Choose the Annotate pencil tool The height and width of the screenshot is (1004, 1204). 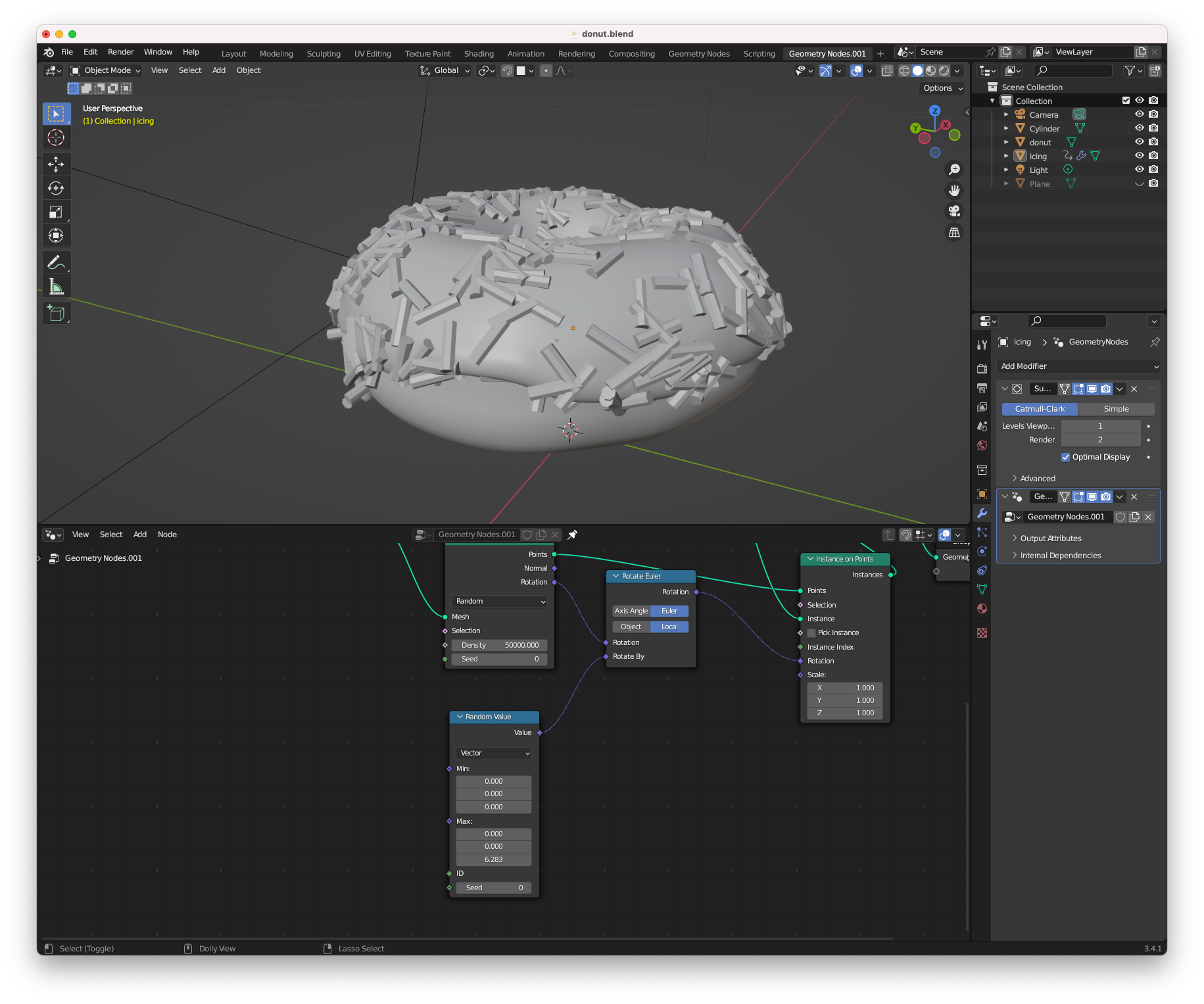point(56,262)
